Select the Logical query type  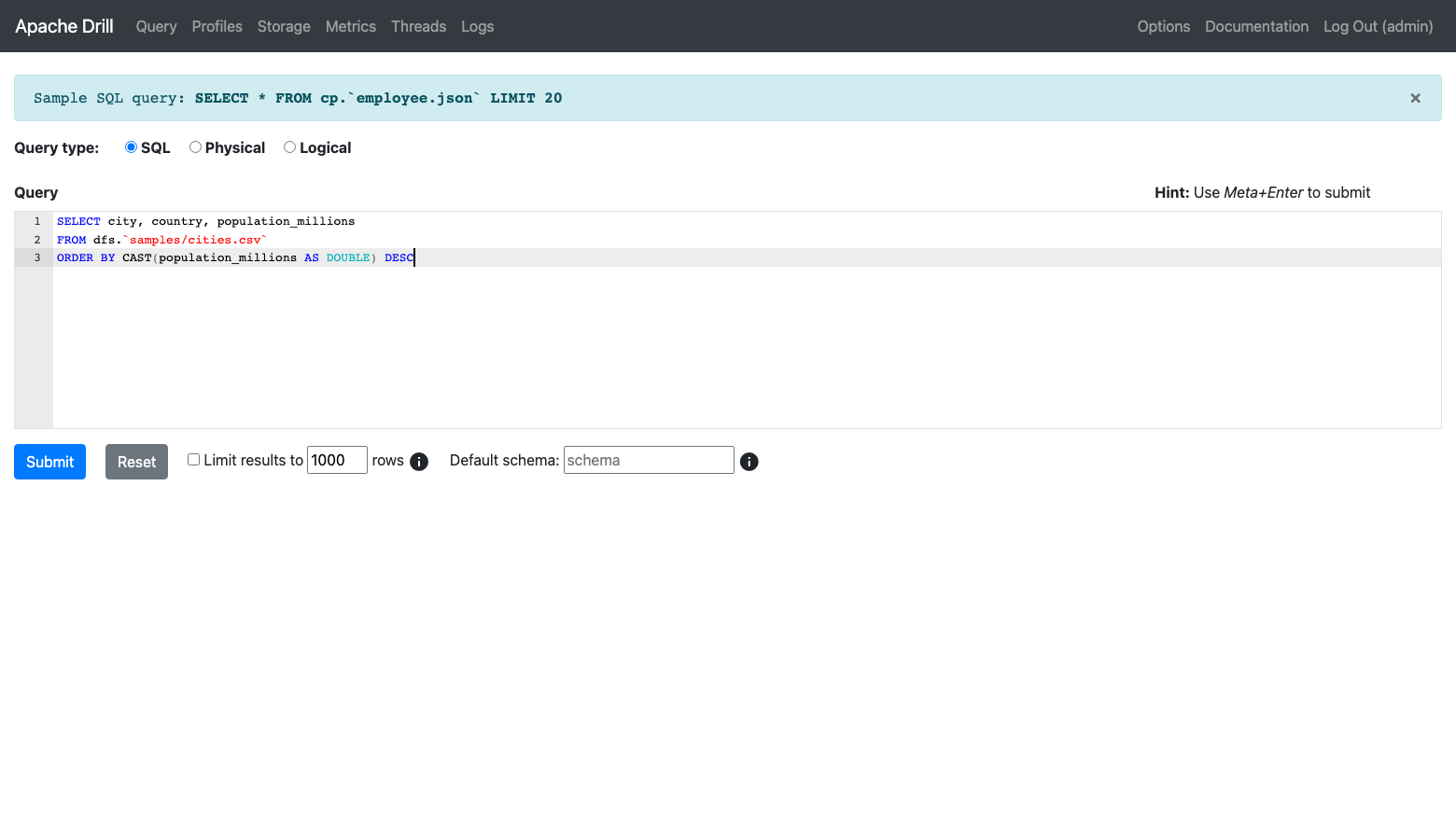tap(289, 147)
